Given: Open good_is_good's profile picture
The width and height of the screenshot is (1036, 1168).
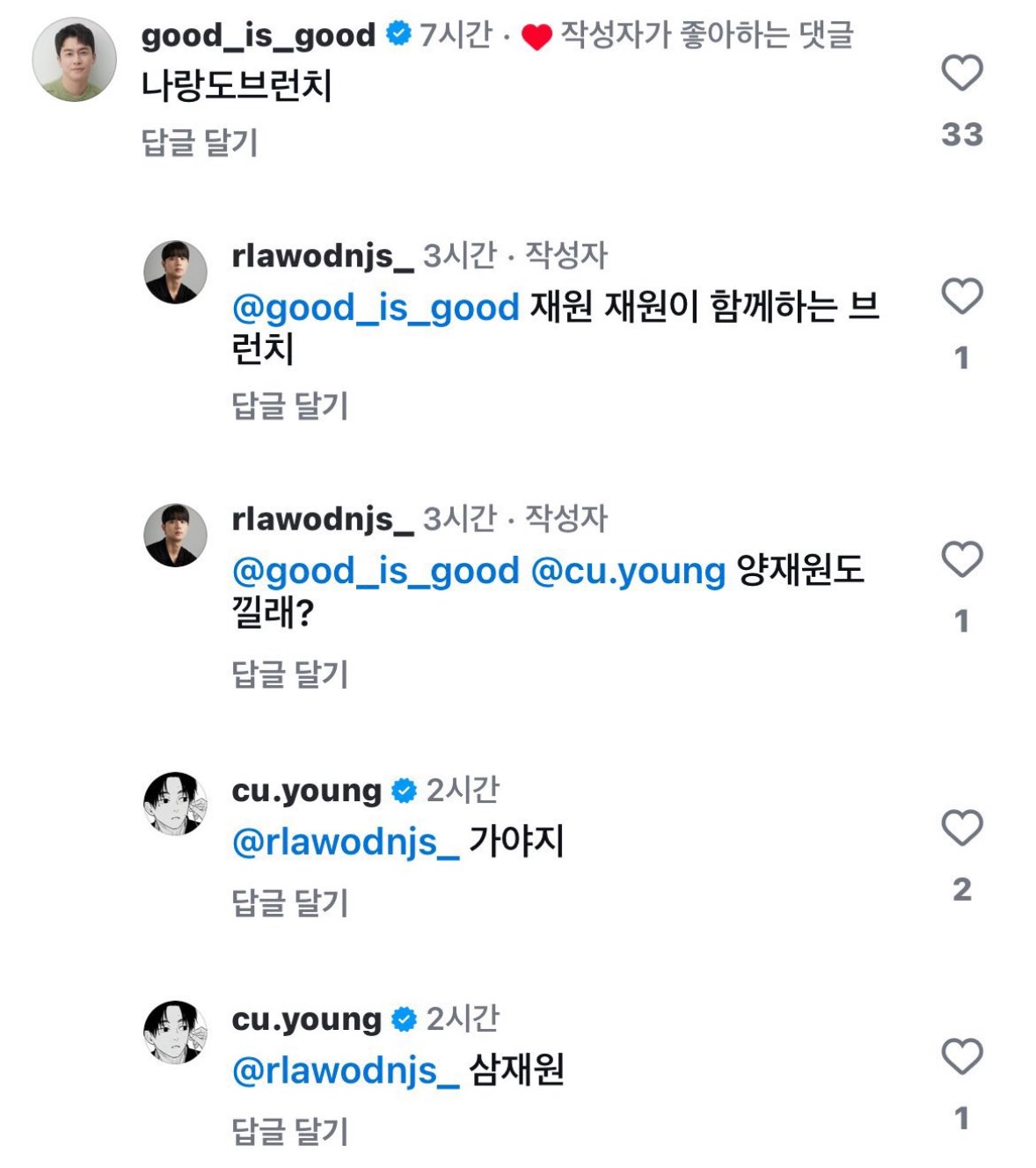Looking at the screenshot, I should 75,60.
